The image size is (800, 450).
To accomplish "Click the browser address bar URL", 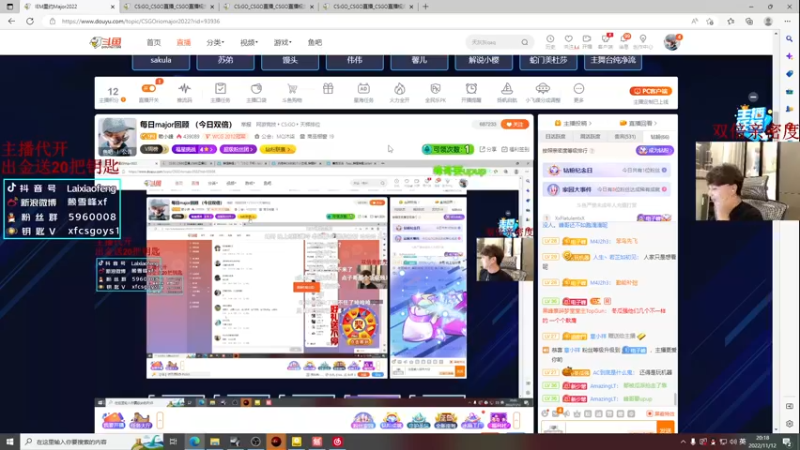I will pyautogui.click(x=141, y=21).
